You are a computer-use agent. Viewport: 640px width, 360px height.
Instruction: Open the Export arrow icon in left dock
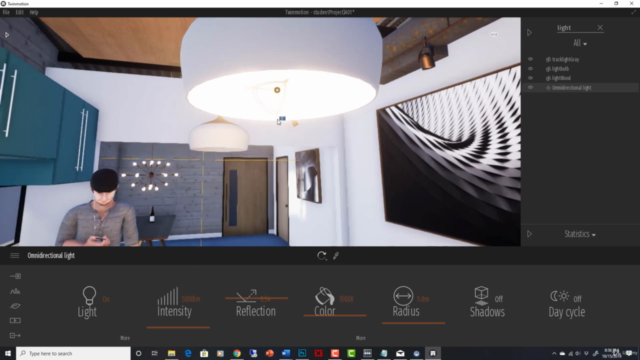pyautogui.click(x=15, y=336)
